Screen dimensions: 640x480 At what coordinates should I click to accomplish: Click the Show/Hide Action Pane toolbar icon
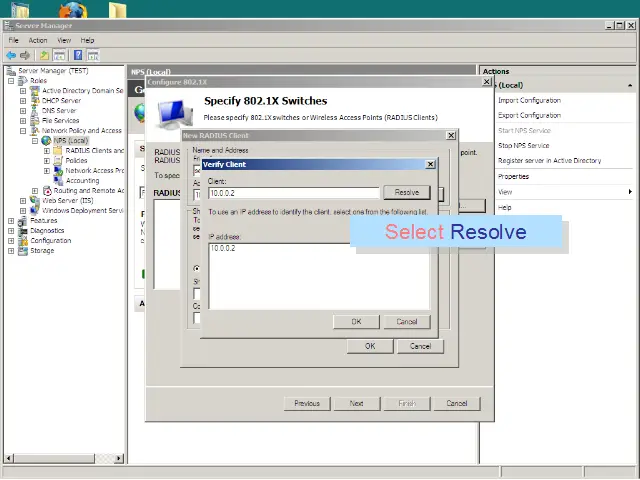coord(93,55)
